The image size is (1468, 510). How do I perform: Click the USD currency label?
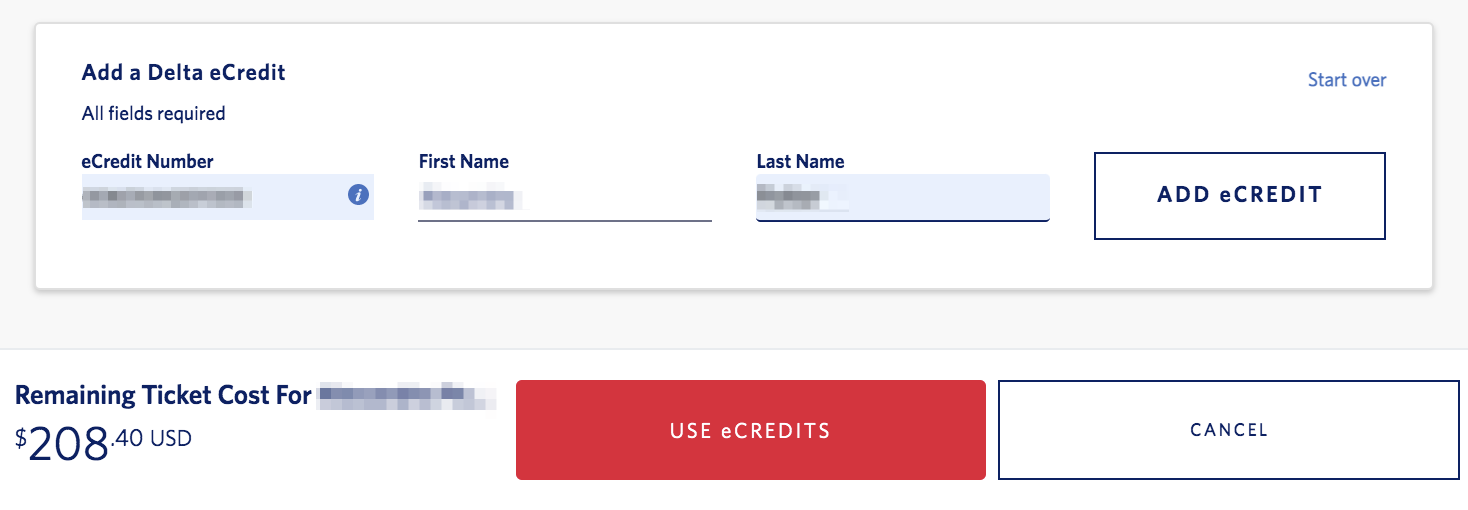coord(171,438)
